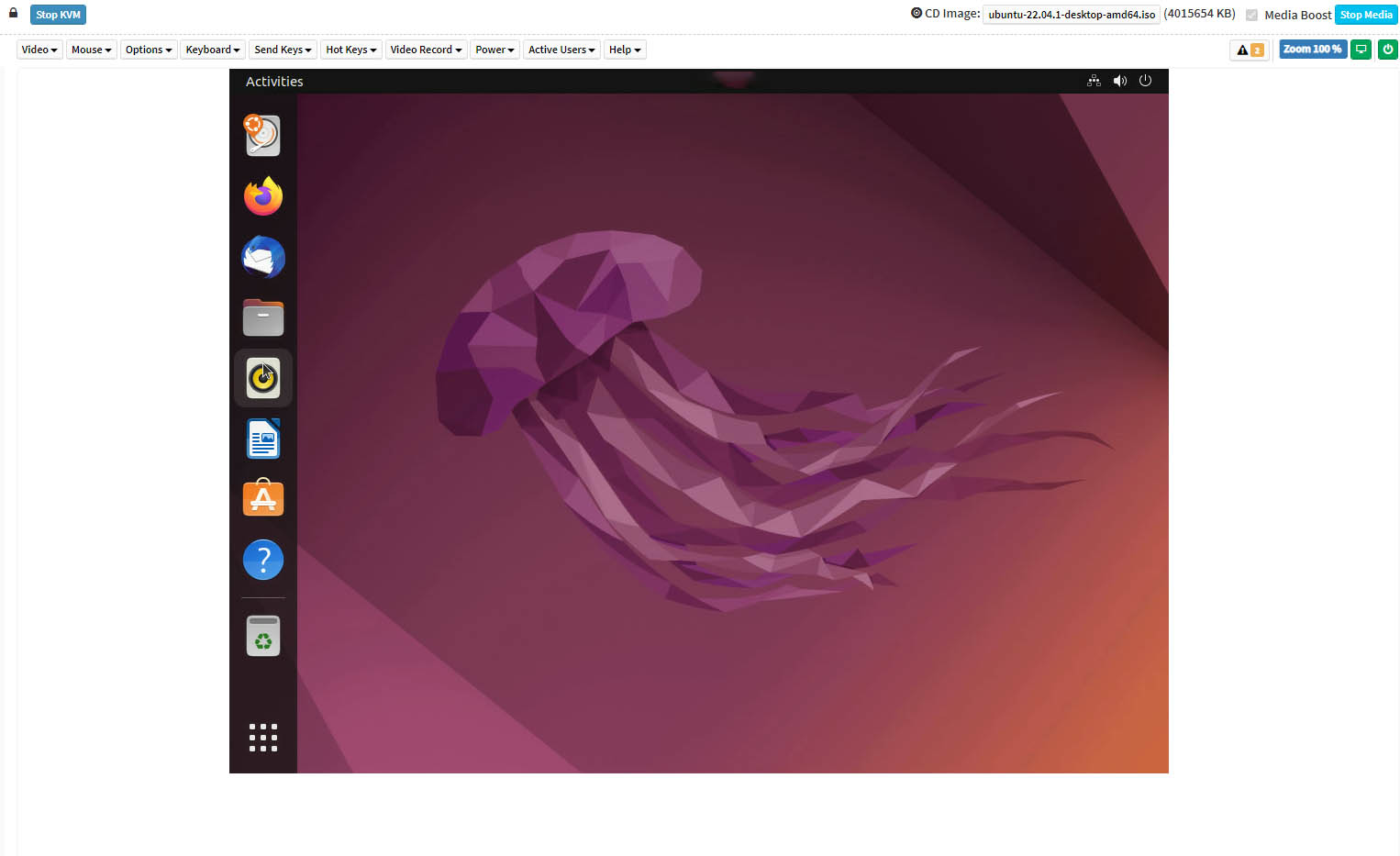Click the Install Ubuntu disk icon

pyautogui.click(x=263, y=136)
